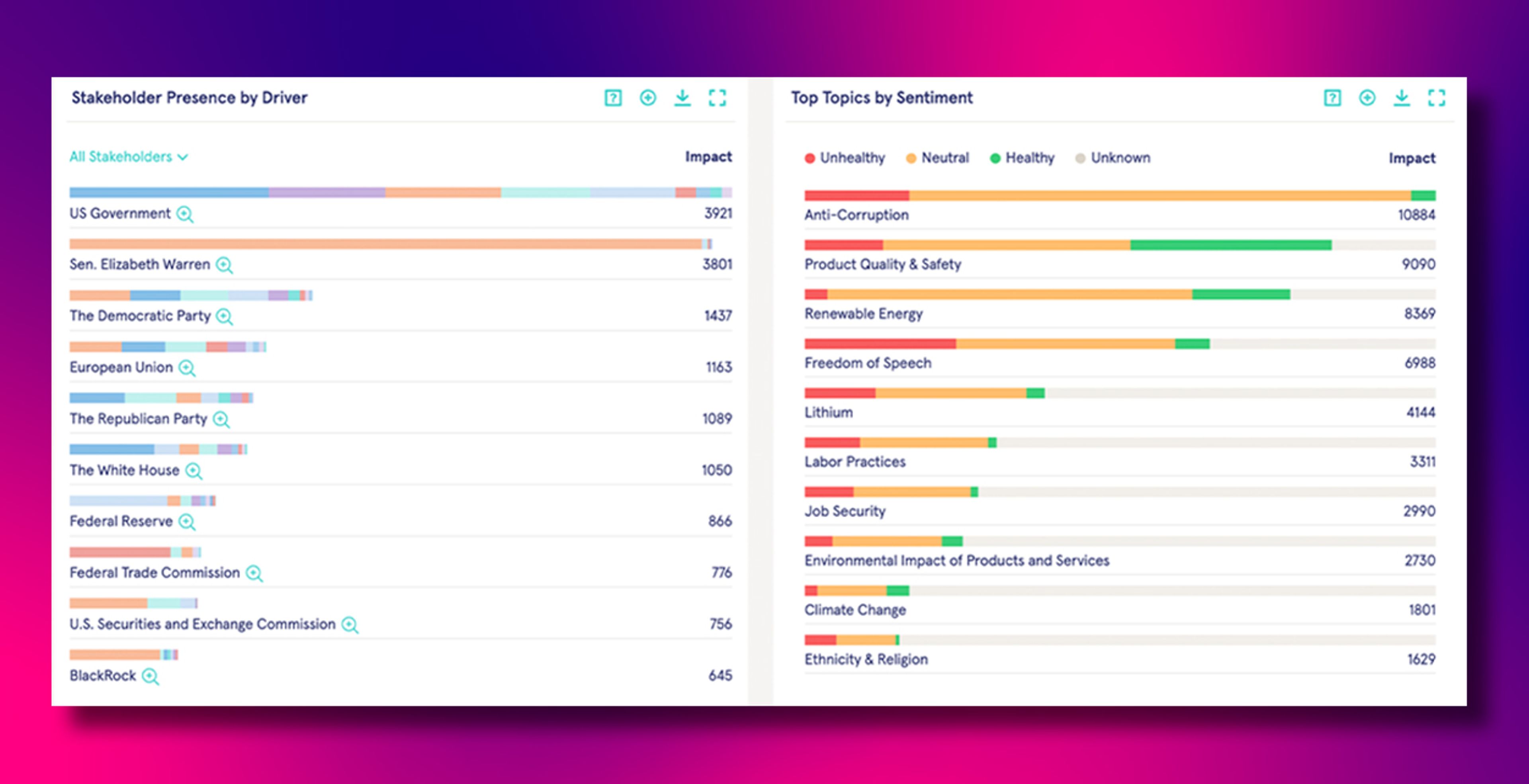Image resolution: width=1529 pixels, height=784 pixels.
Task: Select the Labor Practices topic label
Action: point(855,462)
